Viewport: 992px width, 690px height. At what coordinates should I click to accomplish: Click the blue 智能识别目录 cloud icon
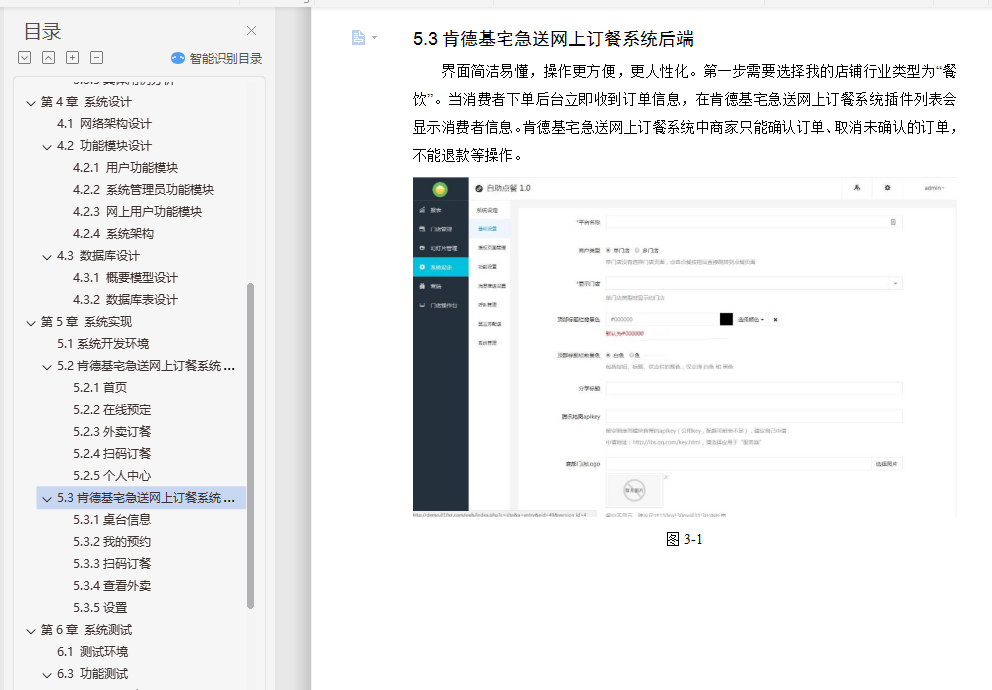pos(178,58)
